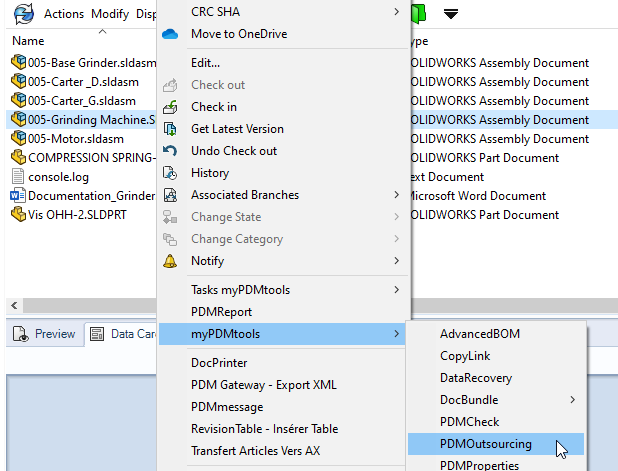This screenshot has height=471, width=618.
Task: Select the AdvancedBOM menu entry
Action: tap(480, 334)
